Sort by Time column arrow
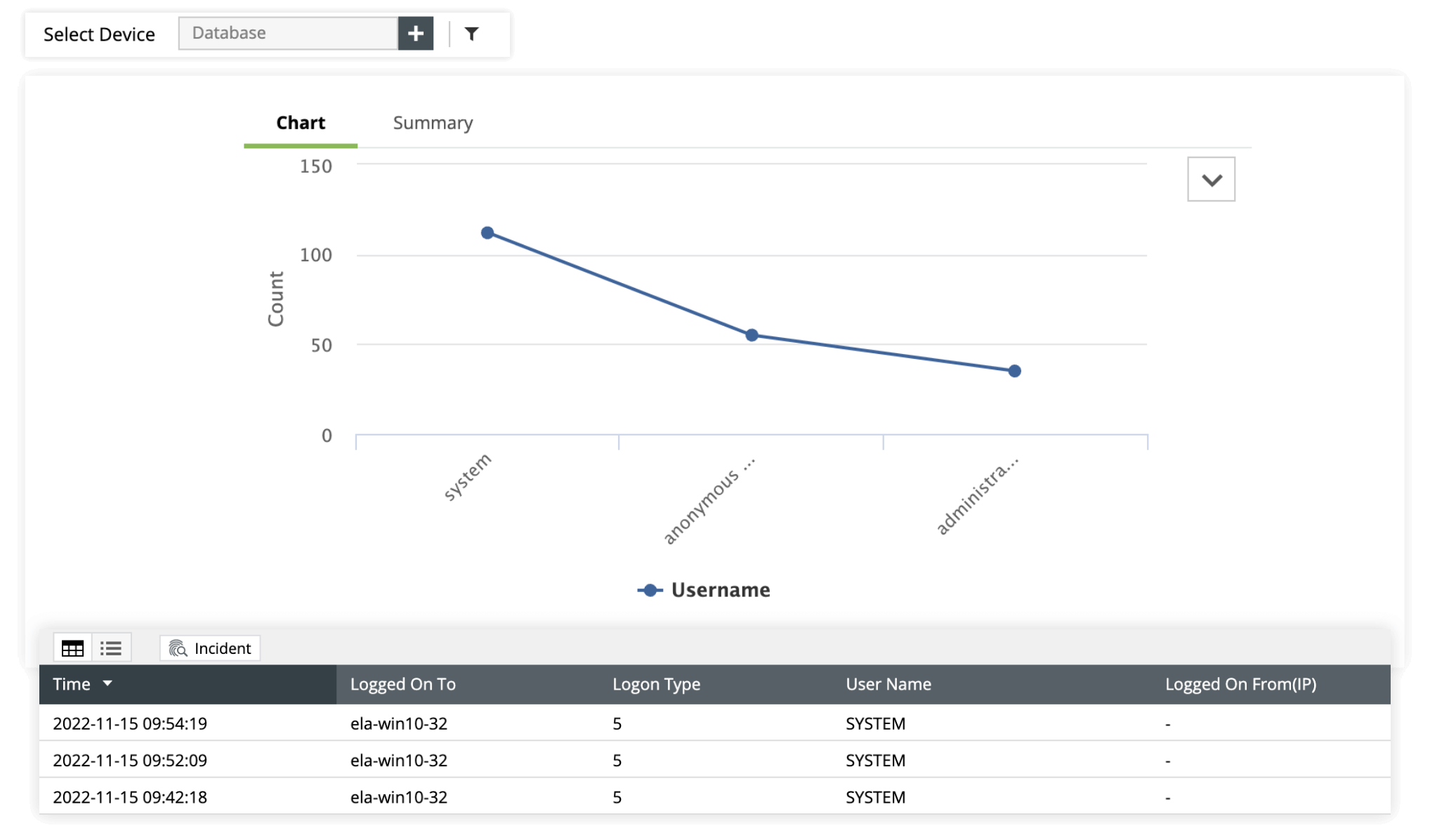Viewport: 1430px width, 840px height. click(107, 683)
